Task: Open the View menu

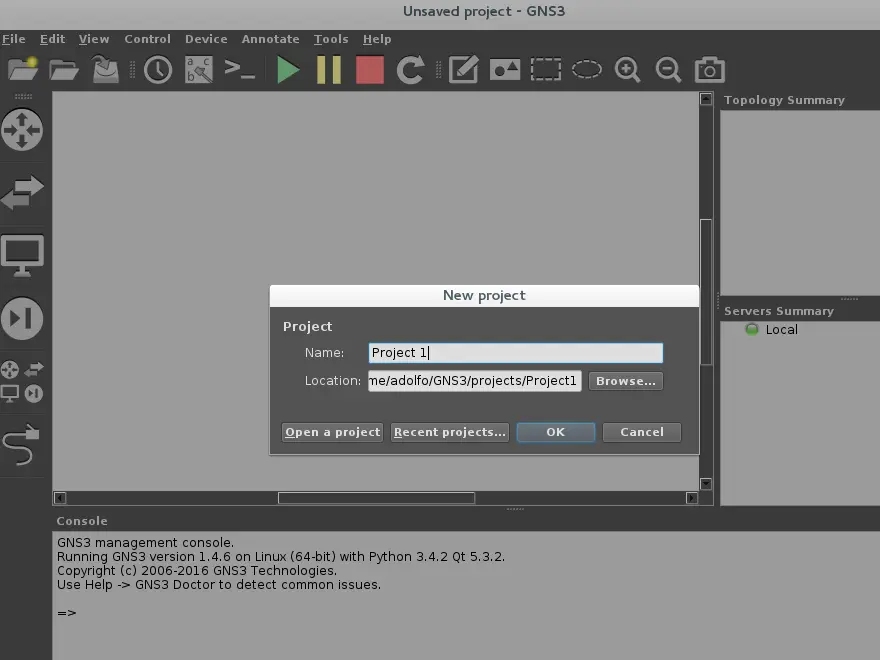Action: pyautogui.click(x=94, y=39)
